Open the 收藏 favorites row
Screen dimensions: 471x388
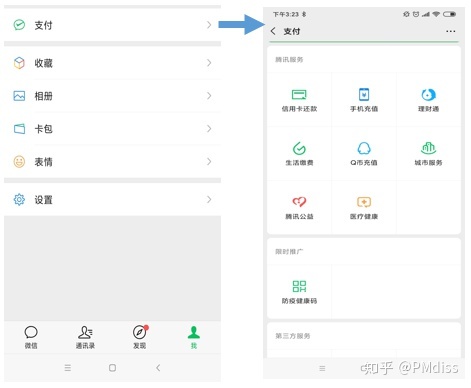coord(112,63)
